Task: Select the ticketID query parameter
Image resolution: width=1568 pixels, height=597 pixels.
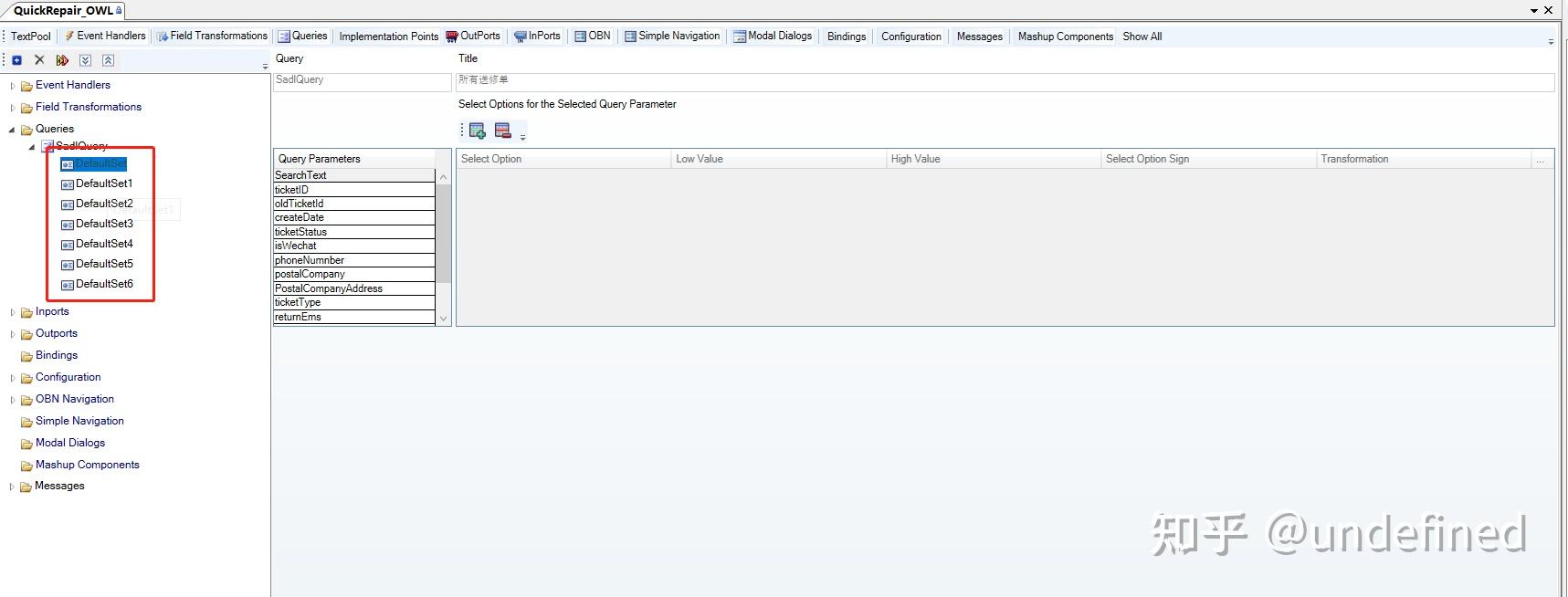Action: (354, 190)
